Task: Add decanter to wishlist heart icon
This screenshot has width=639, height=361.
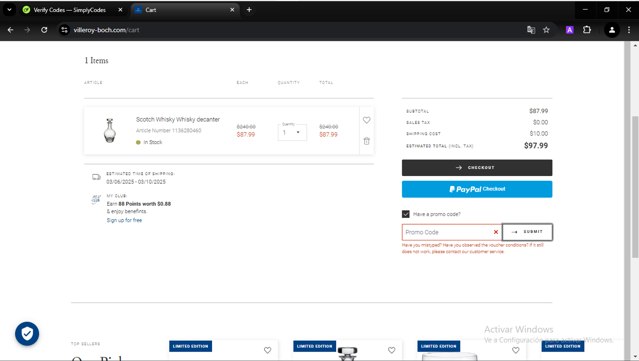Action: pyautogui.click(x=366, y=120)
